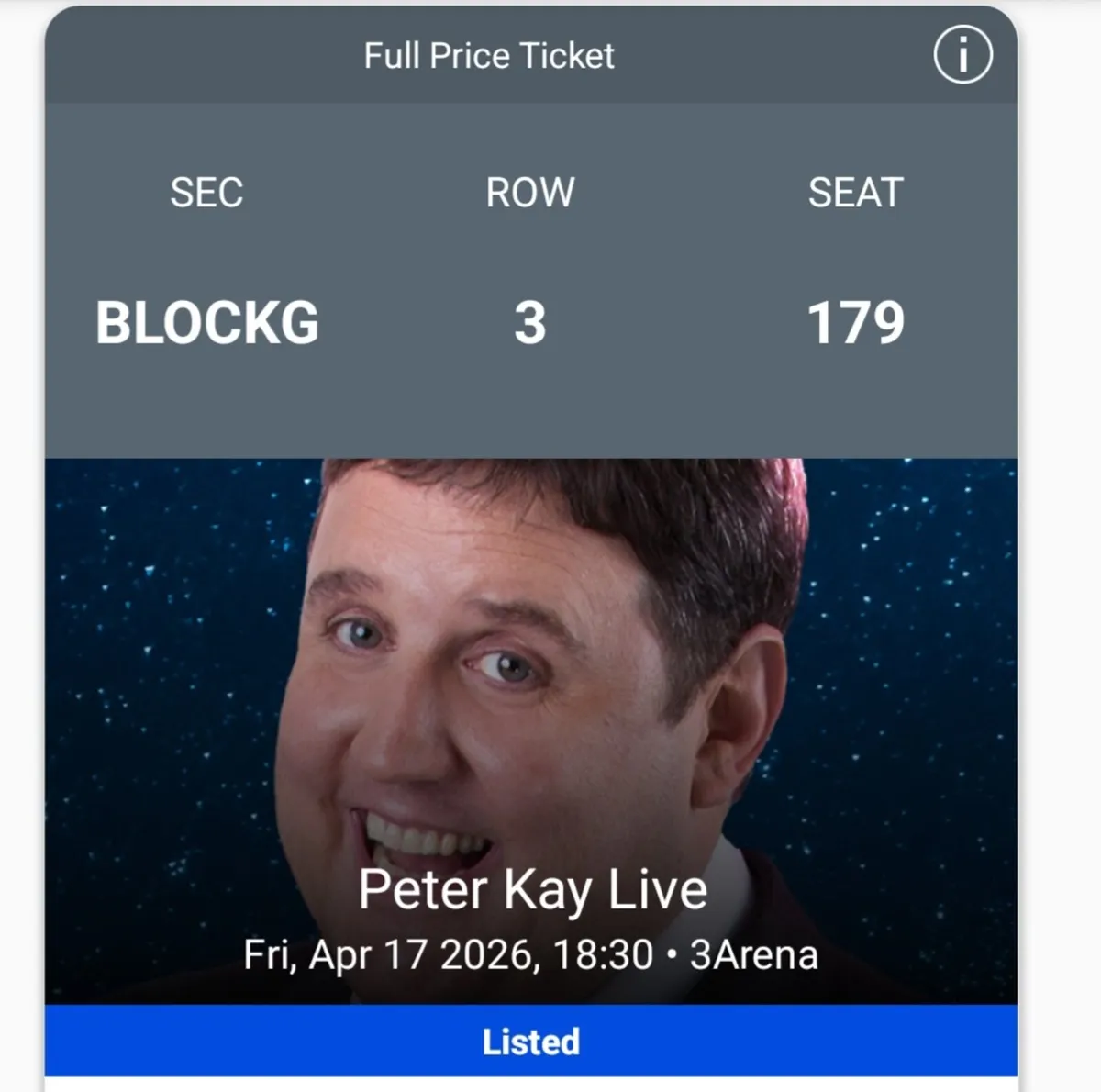The image size is (1101, 1092).
Task: Click the circled "i" in the header corner
Action: click(962, 54)
